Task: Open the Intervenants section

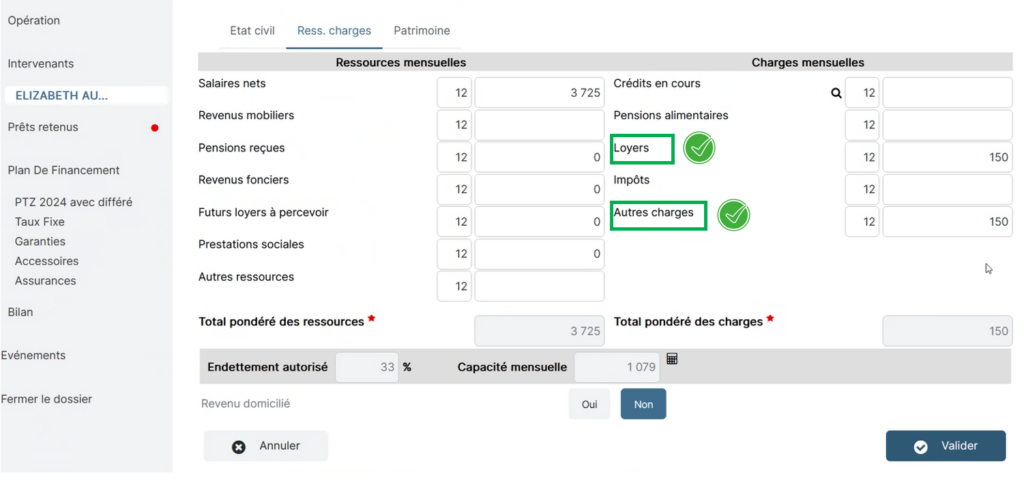Action: [41, 63]
